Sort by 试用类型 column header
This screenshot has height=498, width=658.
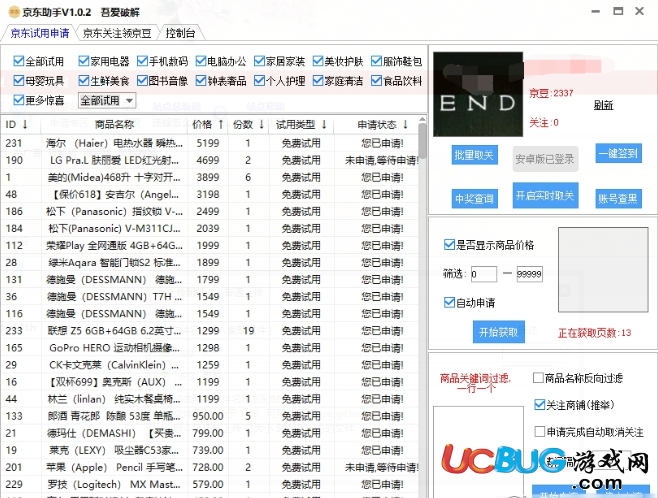tap(301, 125)
